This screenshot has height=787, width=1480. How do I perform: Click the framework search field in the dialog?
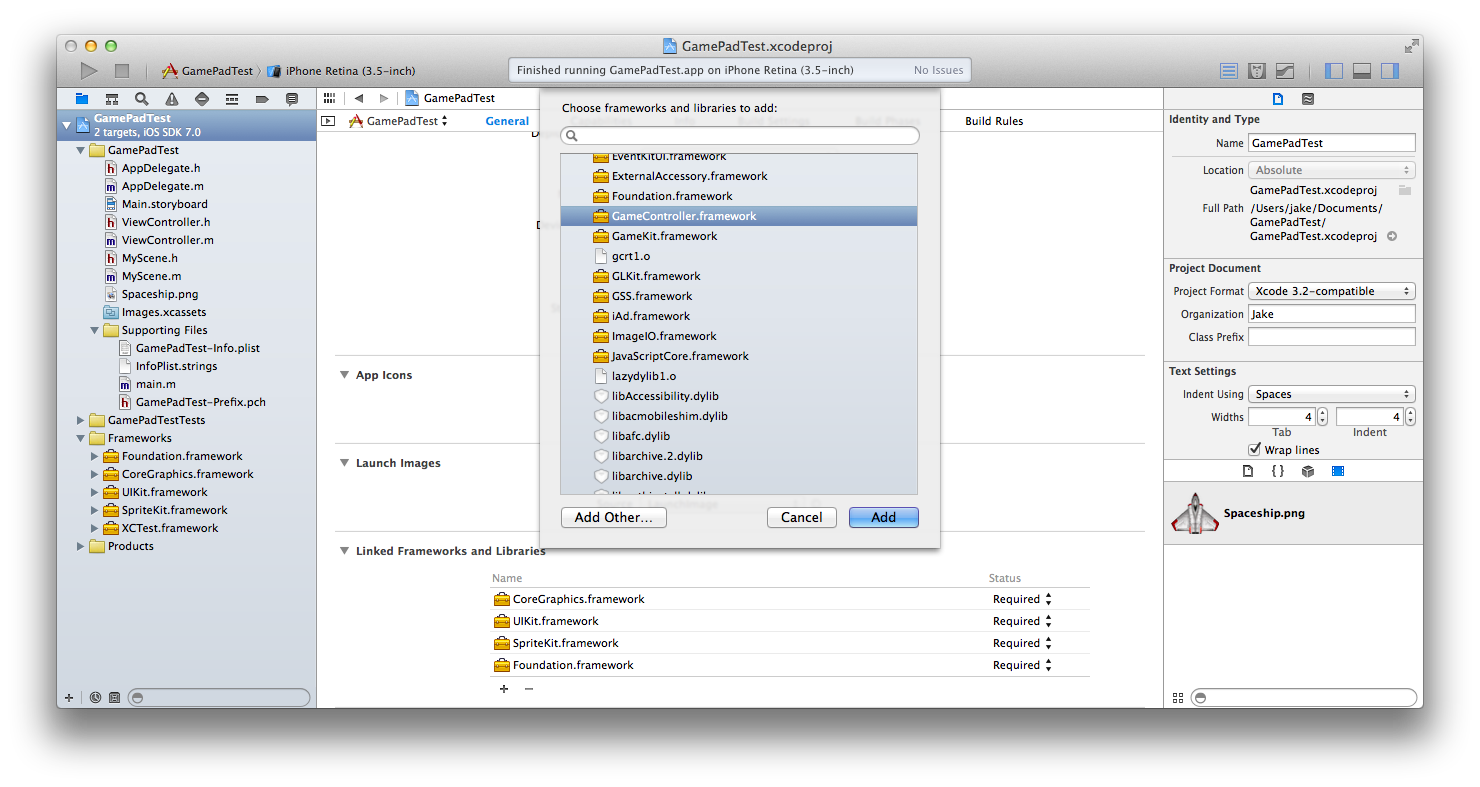point(740,135)
